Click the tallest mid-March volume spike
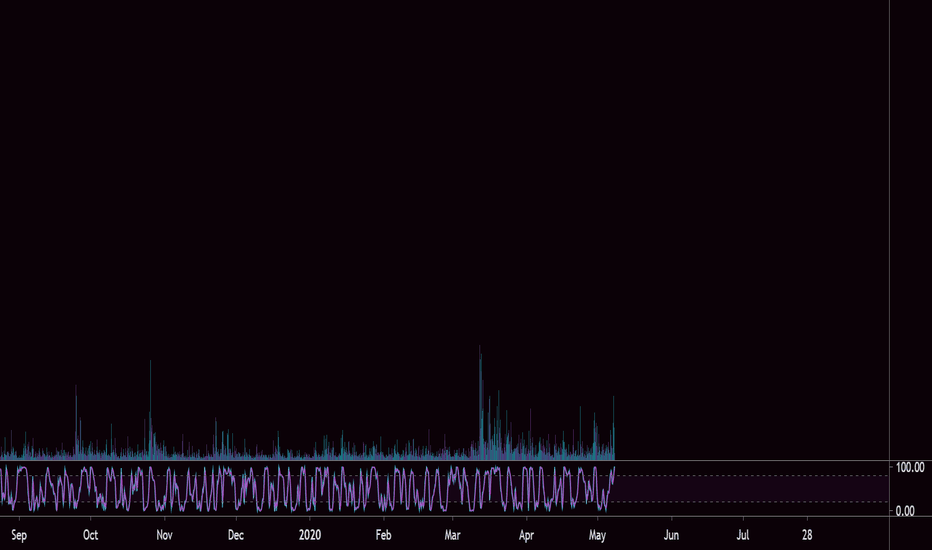The height and width of the screenshot is (550, 932). click(480, 403)
